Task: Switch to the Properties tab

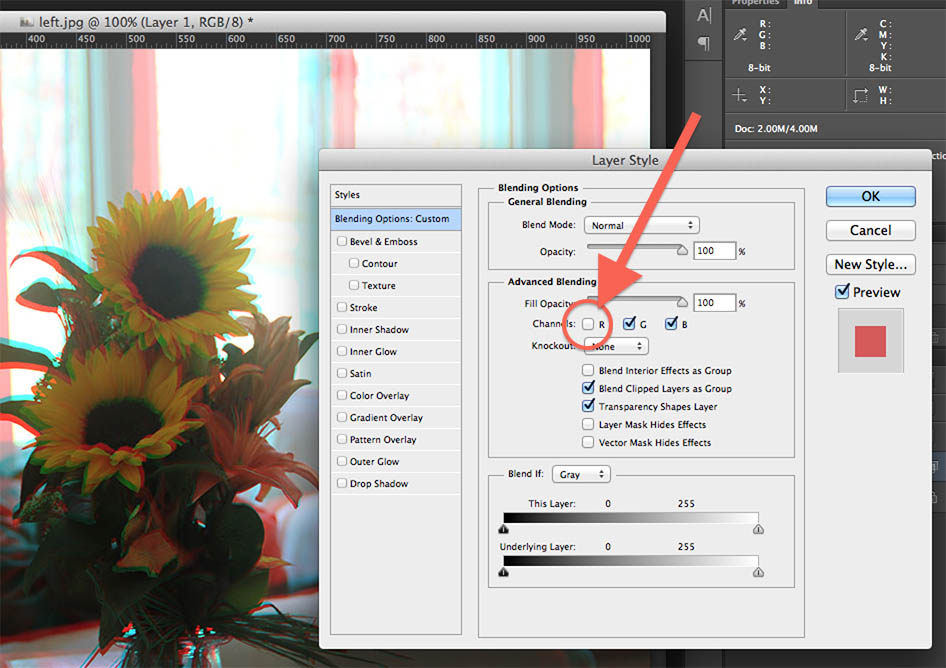Action: click(x=755, y=3)
